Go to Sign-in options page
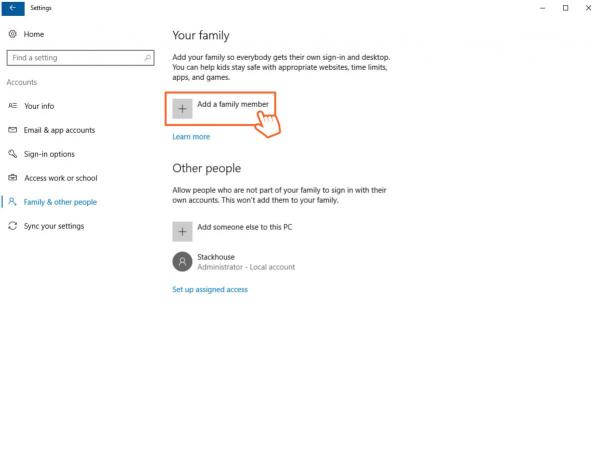The image size is (600, 466). pyautogui.click(x=49, y=154)
